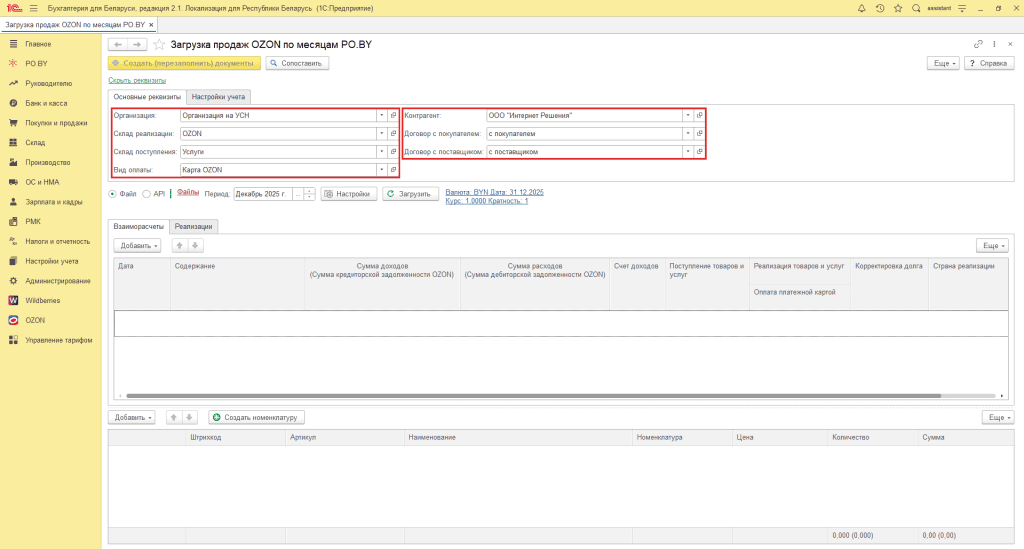
Task: Switch to the Реализации tab
Action: tap(193, 227)
